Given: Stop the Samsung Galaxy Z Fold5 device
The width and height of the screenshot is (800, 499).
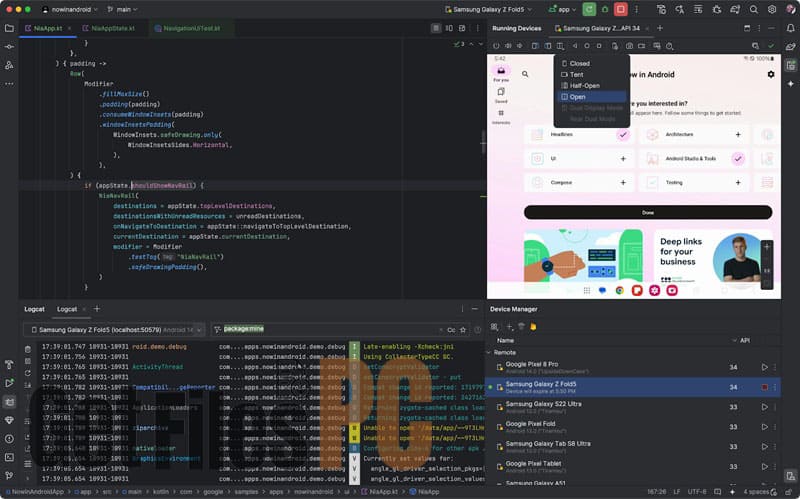Looking at the screenshot, I should click(x=764, y=387).
